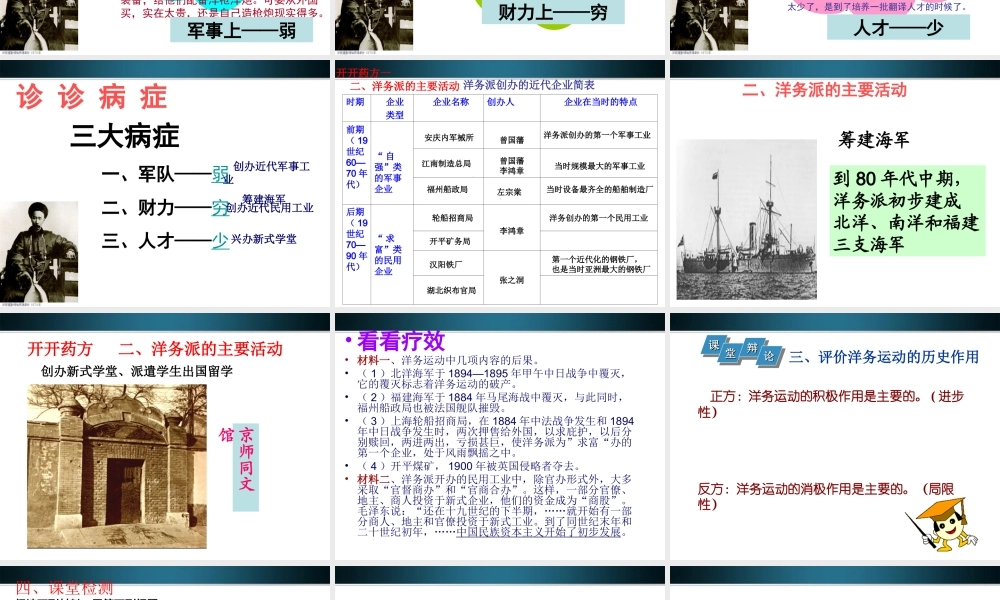The image size is (1000, 600).
Task: Click the 看看疗效 purple title
Action: pos(401,341)
